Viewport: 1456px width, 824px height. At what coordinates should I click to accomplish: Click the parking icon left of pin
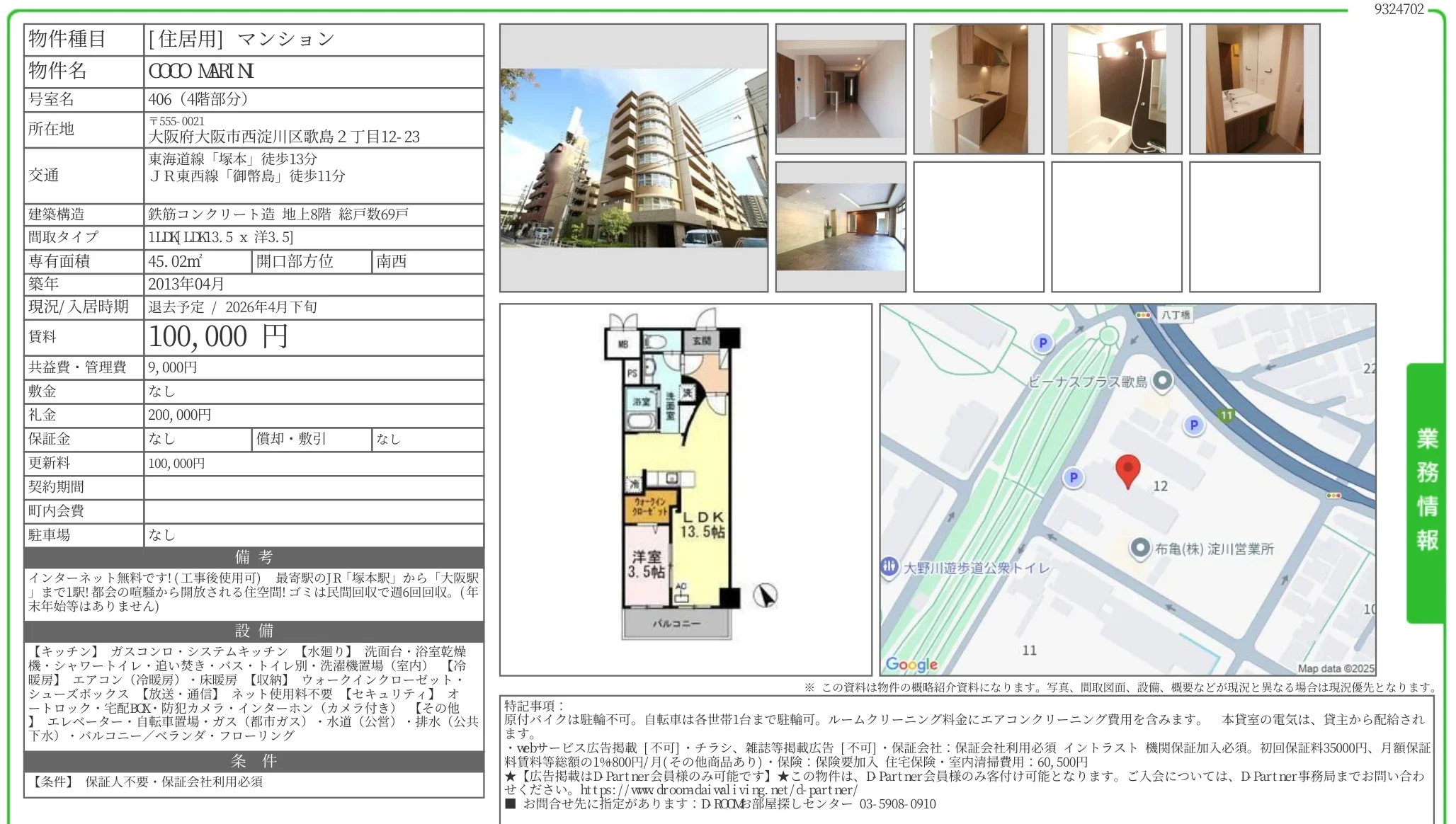tap(1074, 477)
